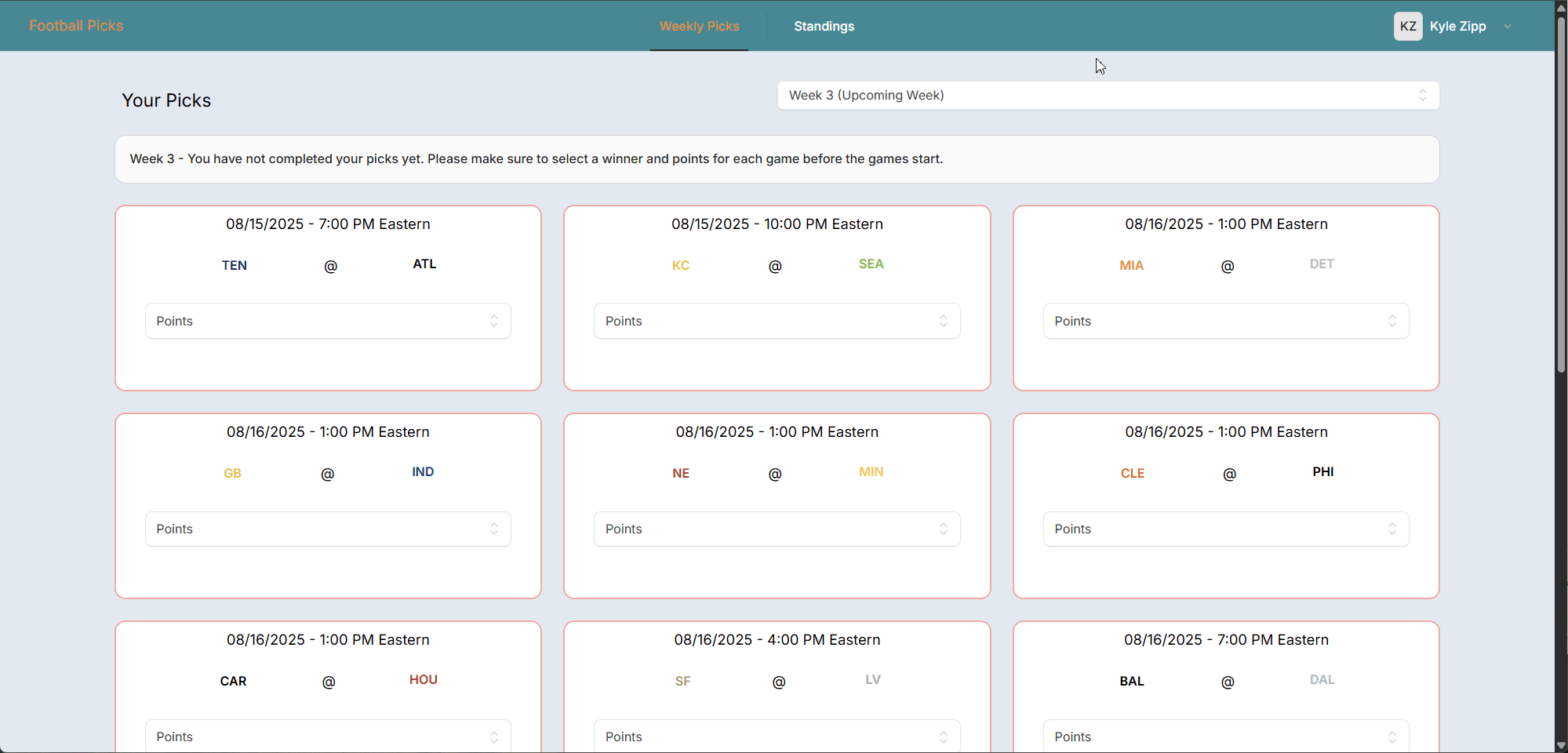Select SF as the winning team
Screen dimensions: 1568x753
pos(683,681)
